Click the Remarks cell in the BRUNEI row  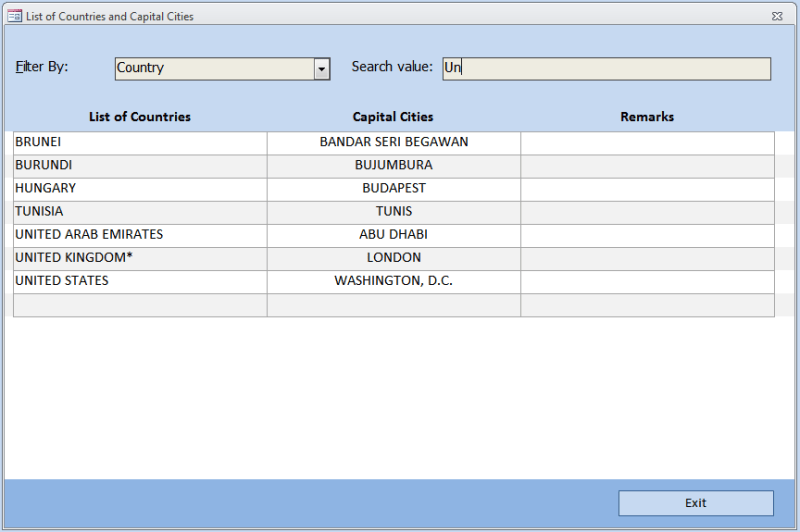tap(647, 143)
